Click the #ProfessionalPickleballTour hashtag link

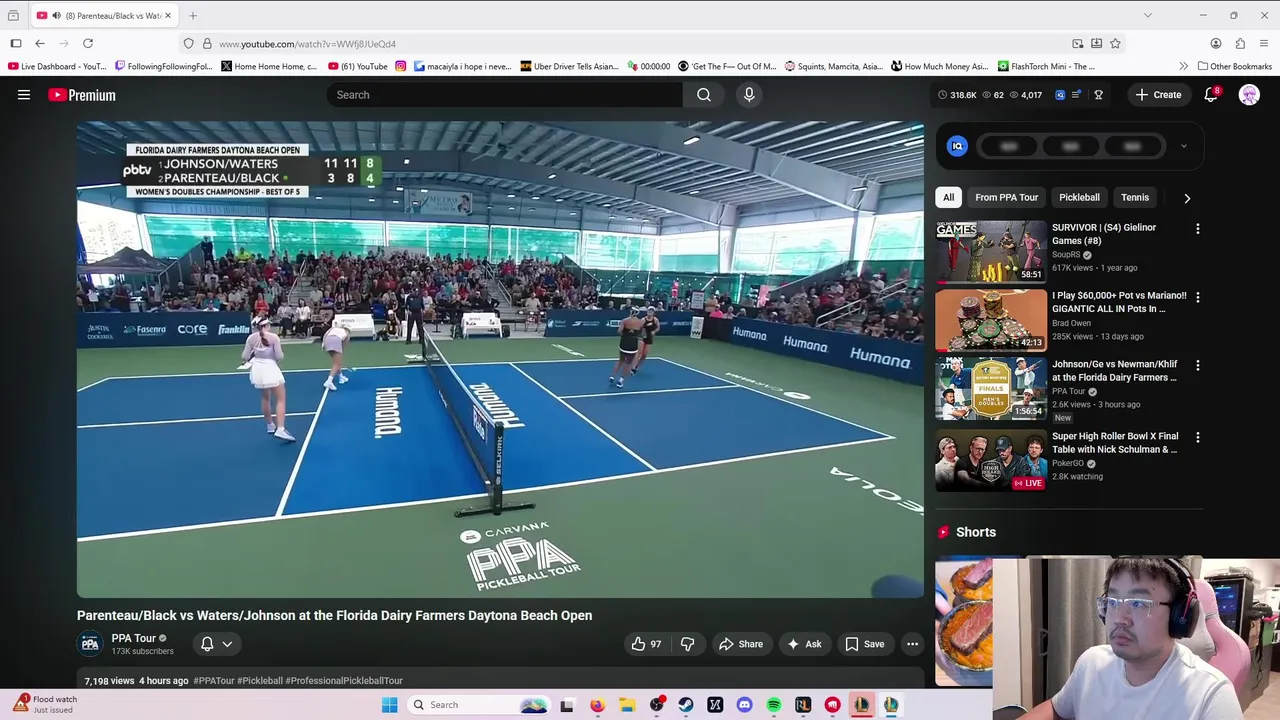(x=344, y=681)
